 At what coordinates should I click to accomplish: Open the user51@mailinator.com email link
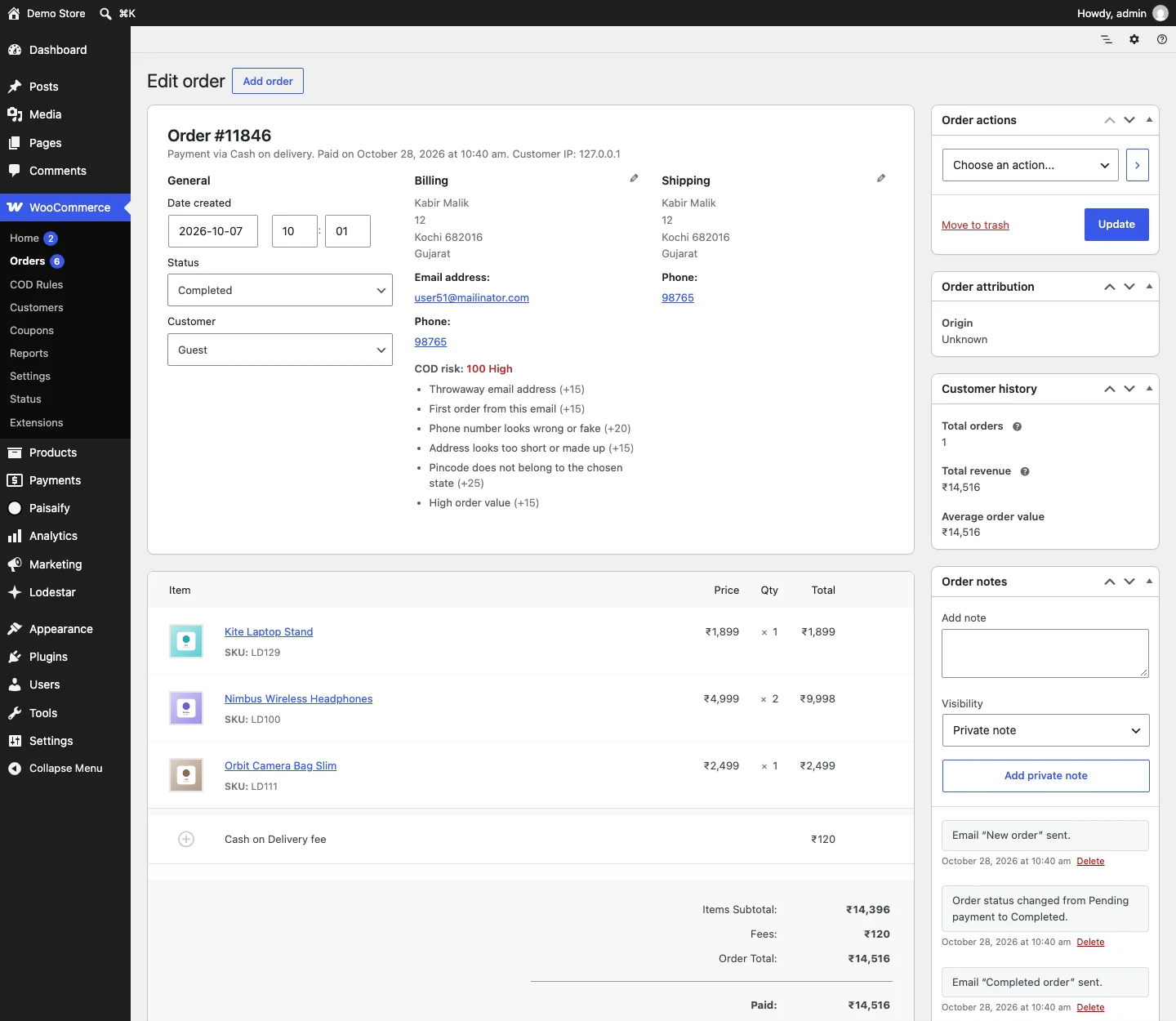tap(472, 298)
